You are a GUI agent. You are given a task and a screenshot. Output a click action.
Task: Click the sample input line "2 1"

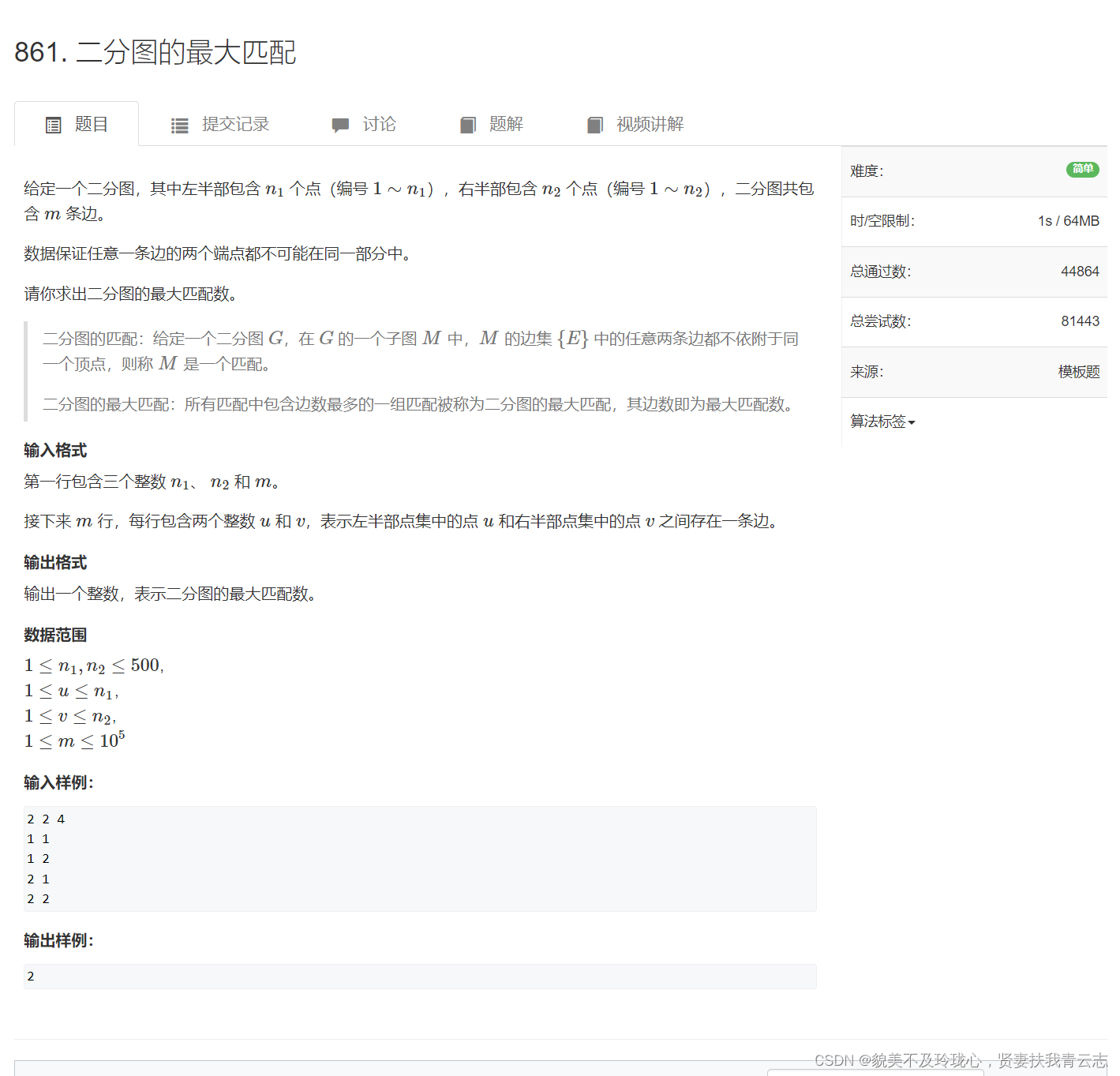point(38,879)
